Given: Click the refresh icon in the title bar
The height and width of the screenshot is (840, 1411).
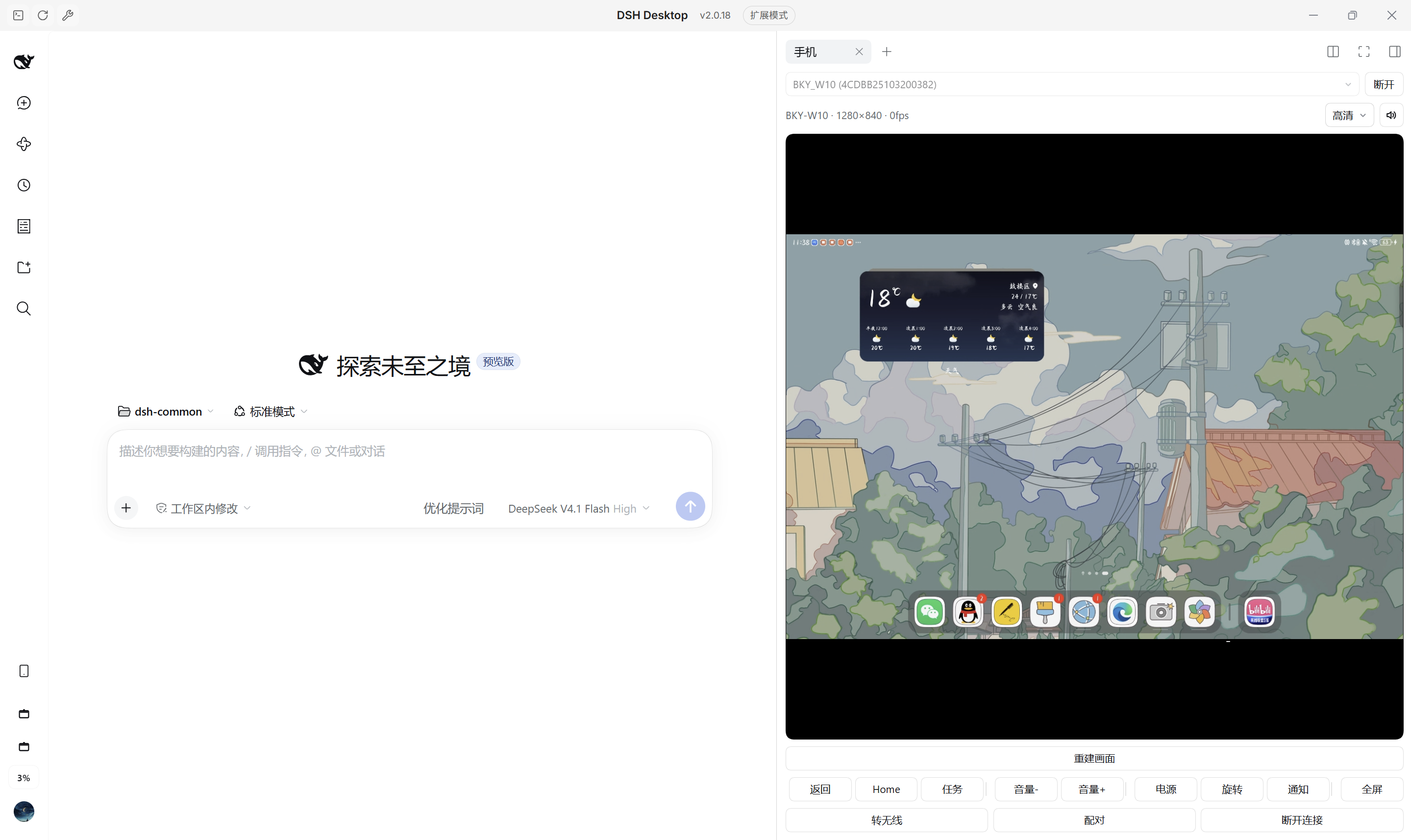Looking at the screenshot, I should (43, 15).
